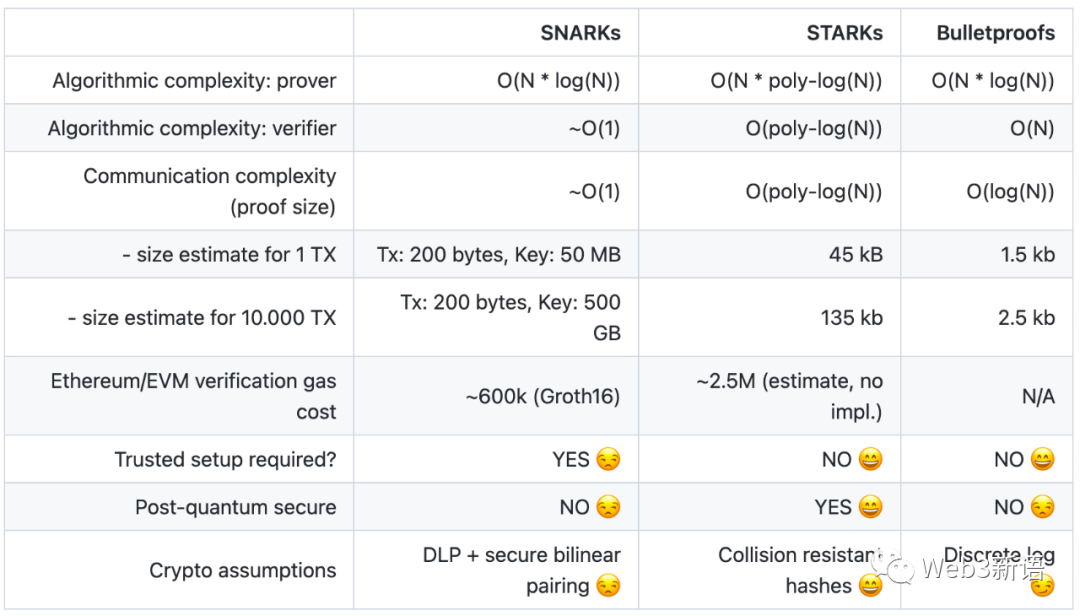Click the Crypto assumptions row label

click(x=242, y=570)
